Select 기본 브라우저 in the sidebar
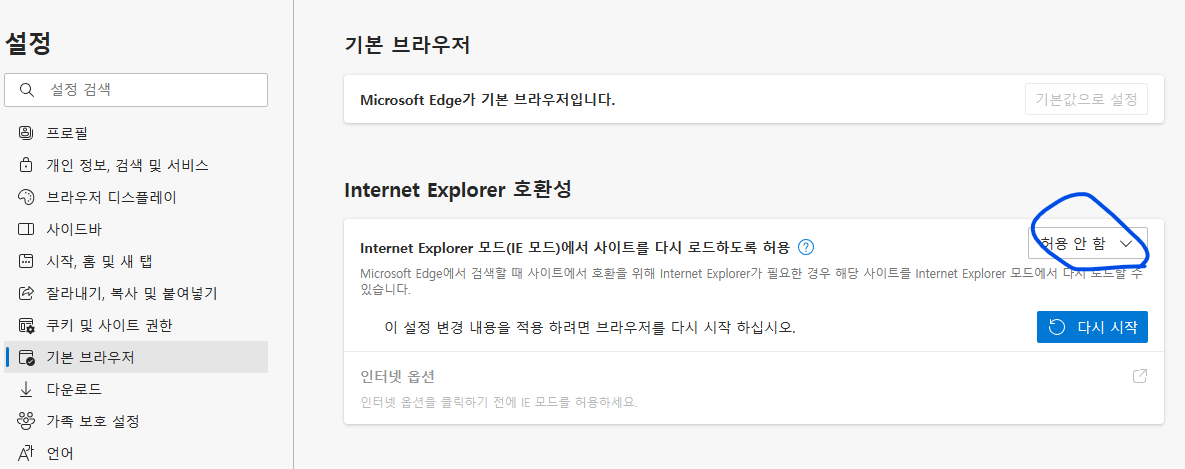This screenshot has width=1185, height=469. pyautogui.click(x=136, y=357)
